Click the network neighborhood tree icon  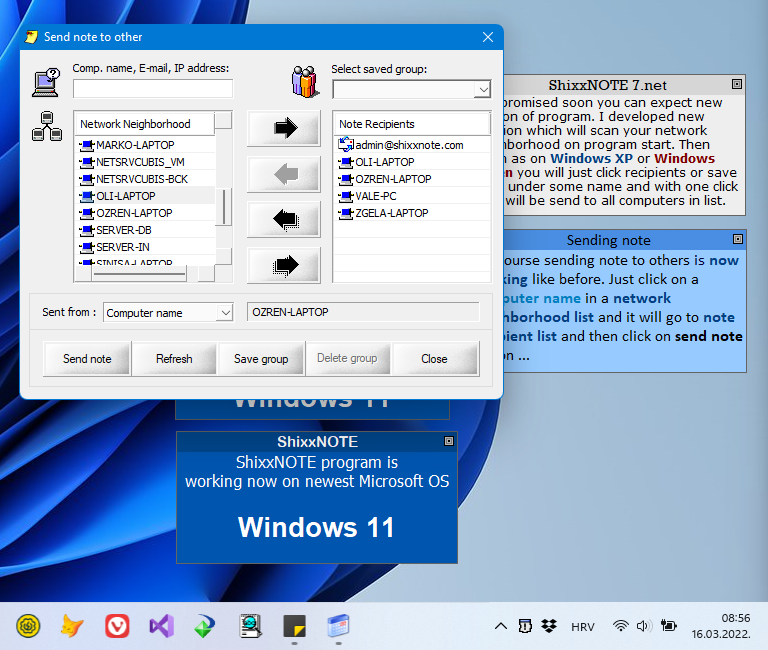[x=47, y=126]
